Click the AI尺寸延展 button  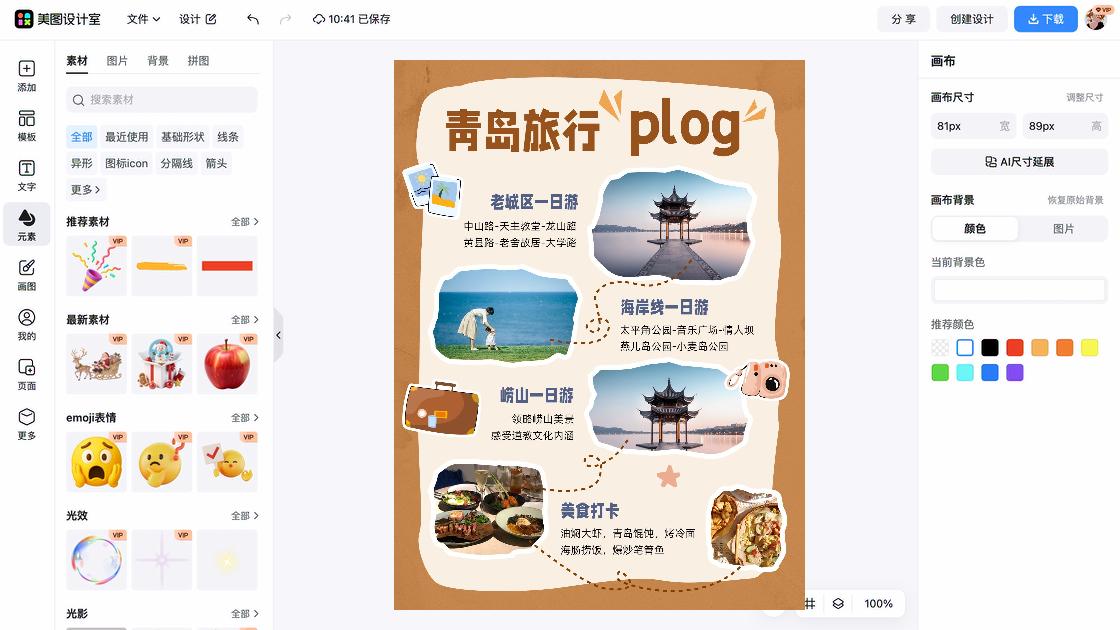pos(1019,162)
